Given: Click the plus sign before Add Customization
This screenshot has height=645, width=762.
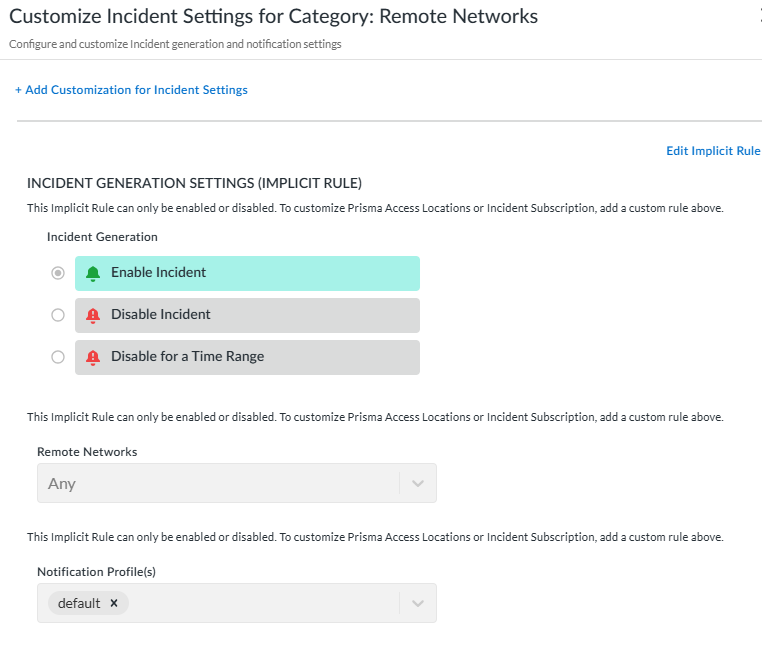Looking at the screenshot, I should 18,90.
